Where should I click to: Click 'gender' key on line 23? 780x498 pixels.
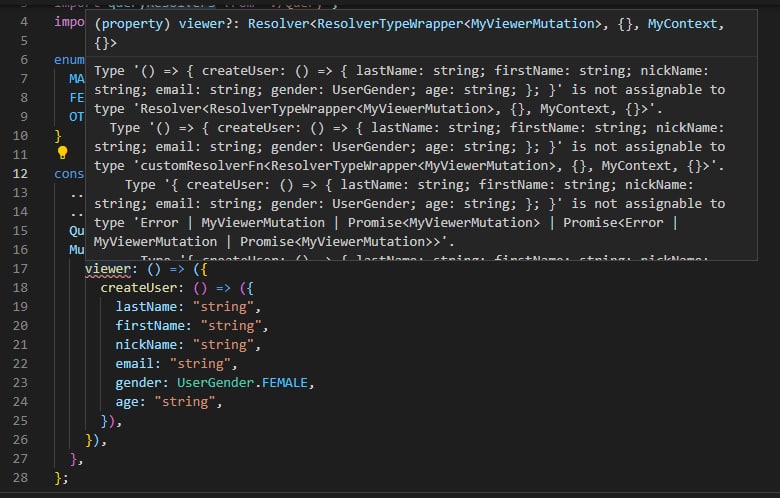pyautogui.click(x=138, y=383)
